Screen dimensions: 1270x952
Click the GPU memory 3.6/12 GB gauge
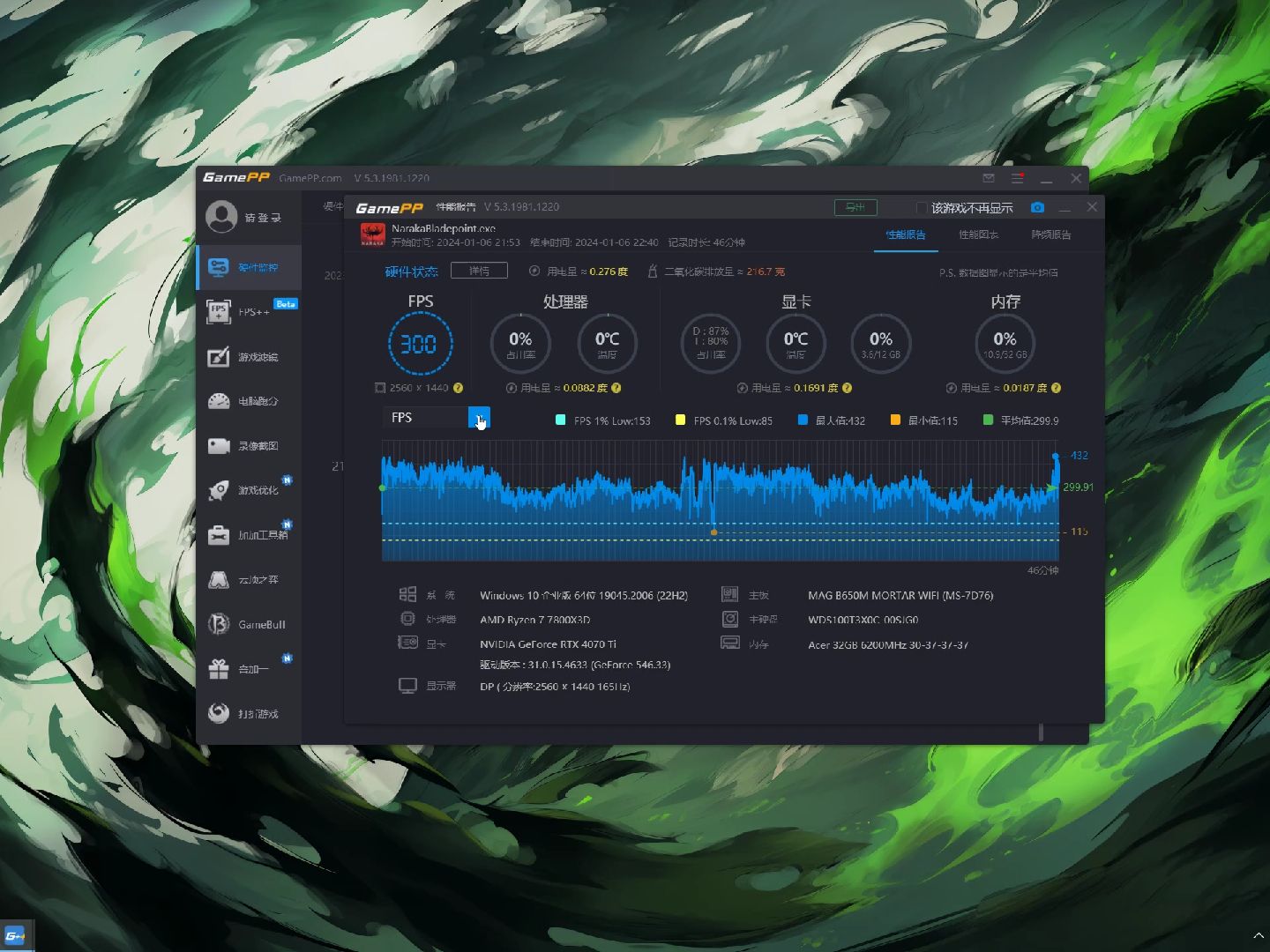881,343
